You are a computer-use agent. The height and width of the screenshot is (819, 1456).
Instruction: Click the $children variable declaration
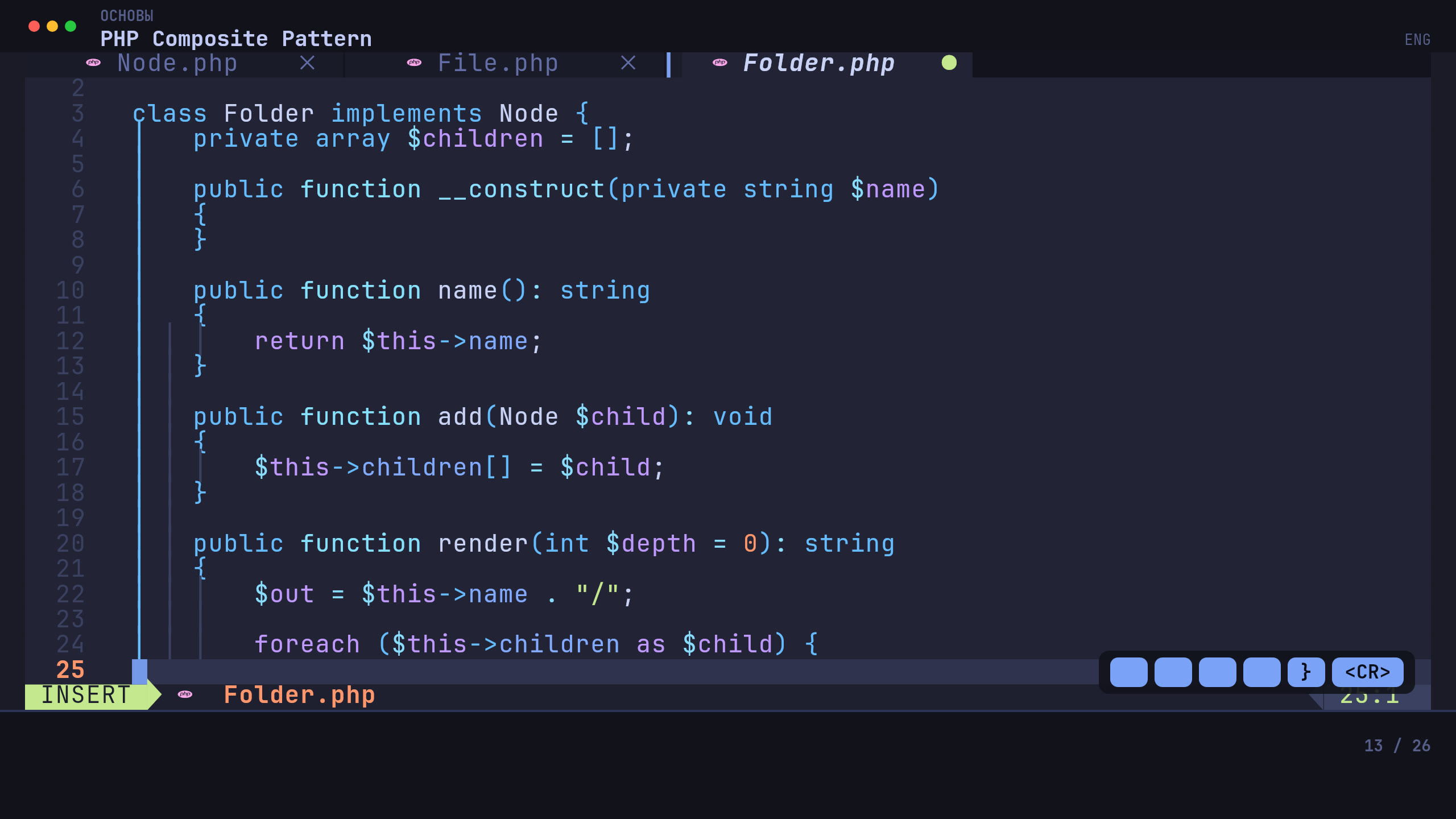476,139
